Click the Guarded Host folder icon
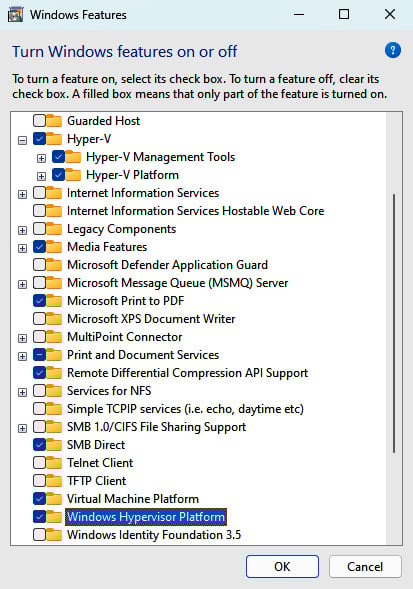Viewport: 413px width, 589px height. [x=54, y=121]
